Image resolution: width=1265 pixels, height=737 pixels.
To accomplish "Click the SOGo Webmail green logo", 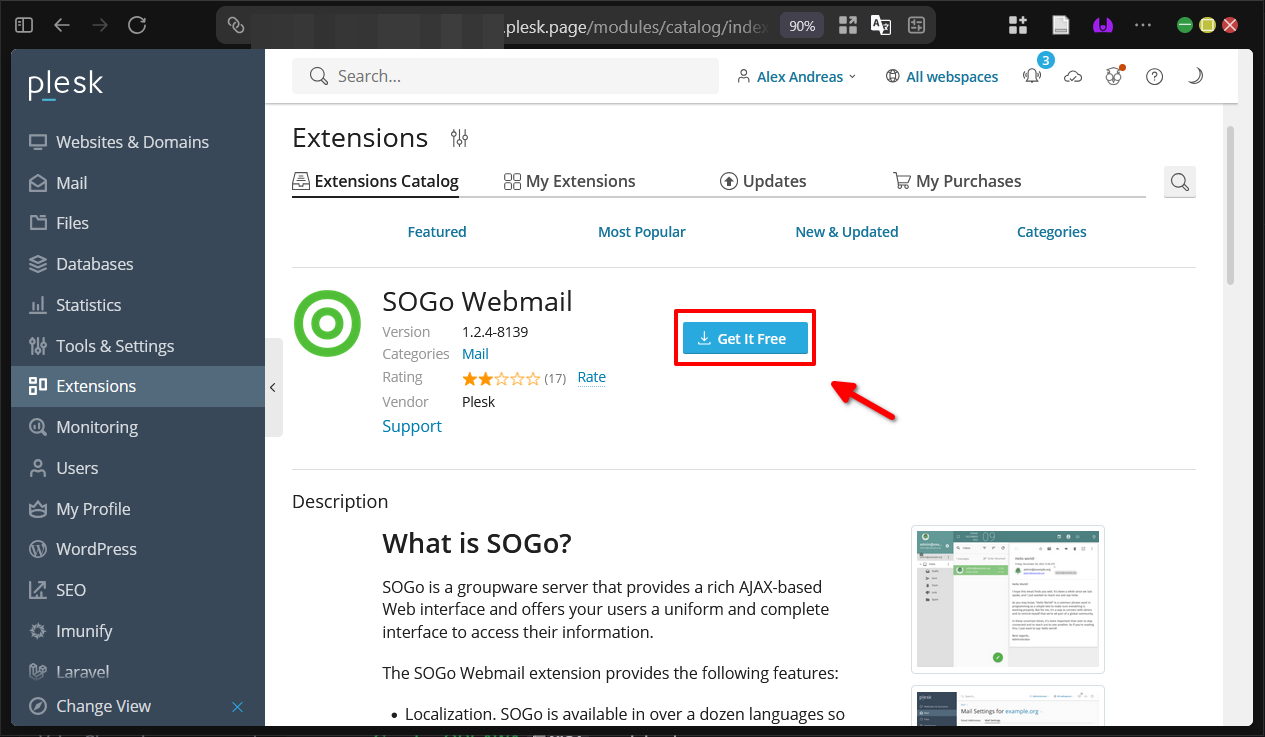I will (327, 323).
